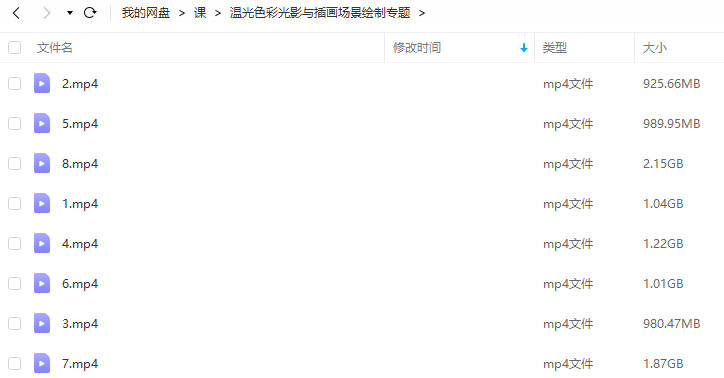This screenshot has height=378, width=724.
Task: Click the video icon of 4.mp4
Action: pyautogui.click(x=42, y=244)
